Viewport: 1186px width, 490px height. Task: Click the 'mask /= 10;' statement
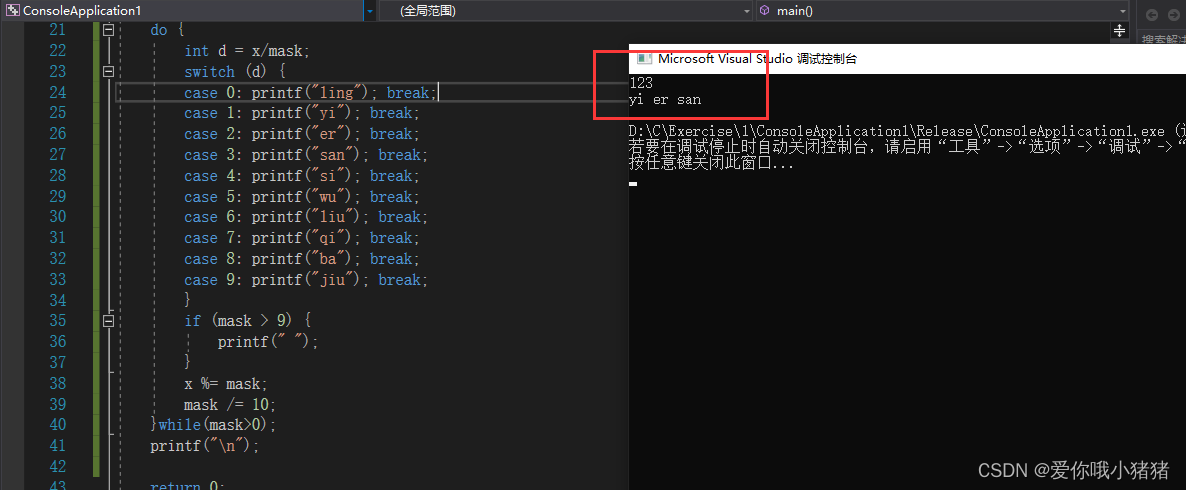pos(230,404)
